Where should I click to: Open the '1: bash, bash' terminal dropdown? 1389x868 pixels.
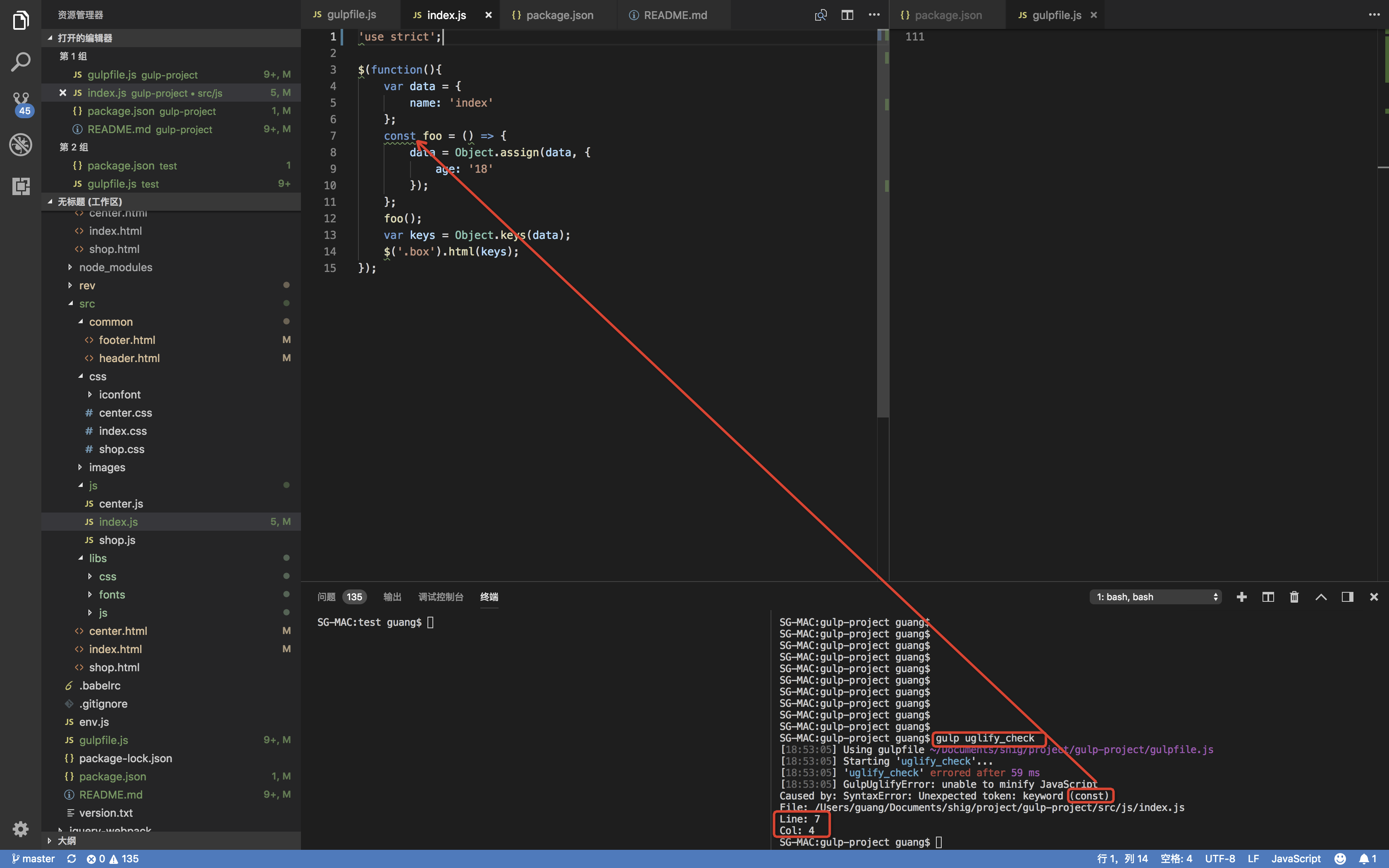click(1155, 597)
